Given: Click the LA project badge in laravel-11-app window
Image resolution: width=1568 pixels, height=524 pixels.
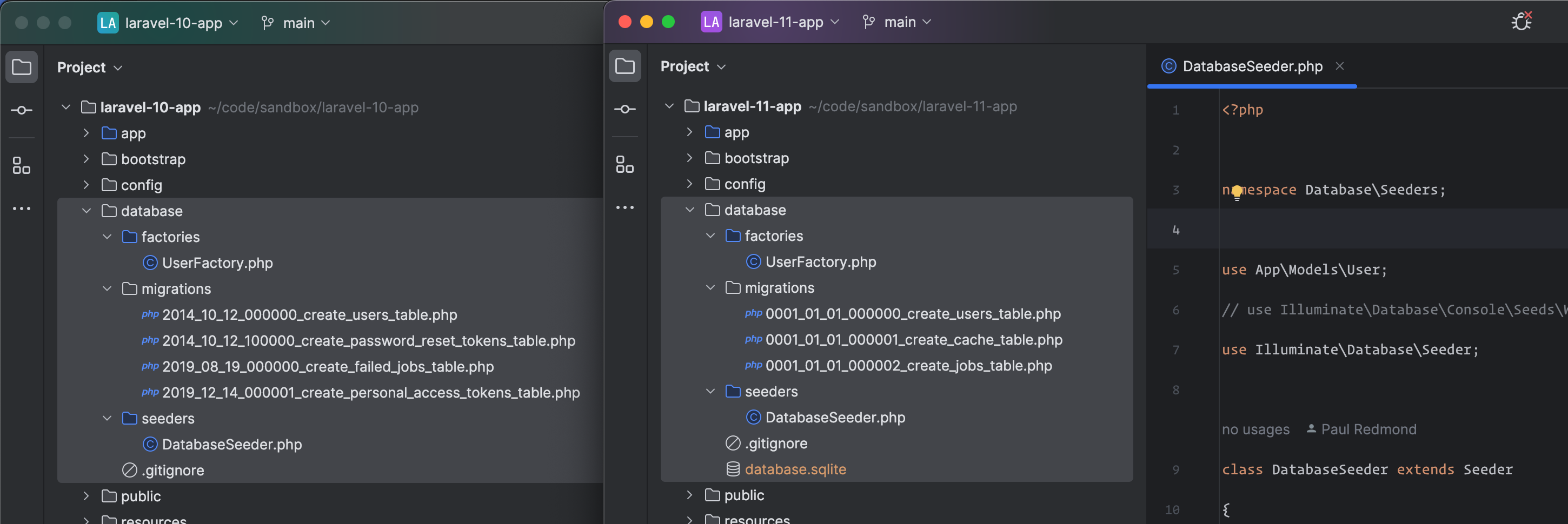Looking at the screenshot, I should pos(711,22).
